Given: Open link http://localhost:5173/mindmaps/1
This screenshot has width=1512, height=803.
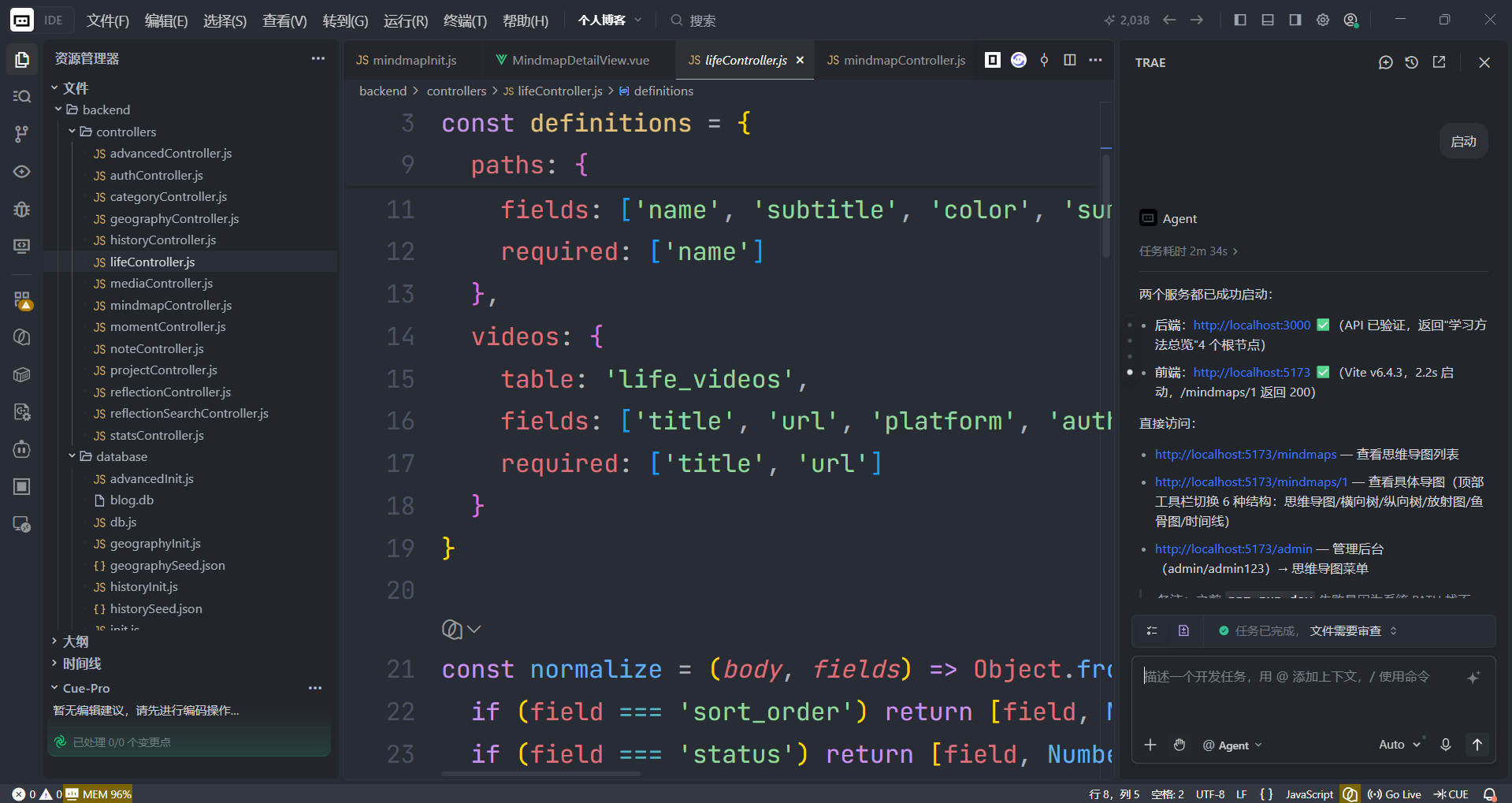Looking at the screenshot, I should point(1251,481).
